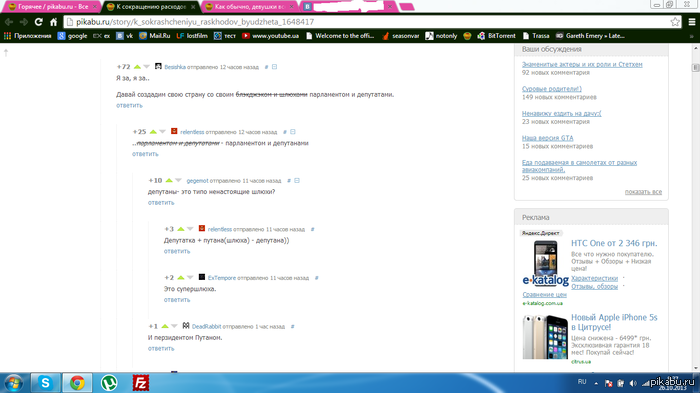
Task: Open the lostfilm bookmark
Action: [x=192, y=36]
